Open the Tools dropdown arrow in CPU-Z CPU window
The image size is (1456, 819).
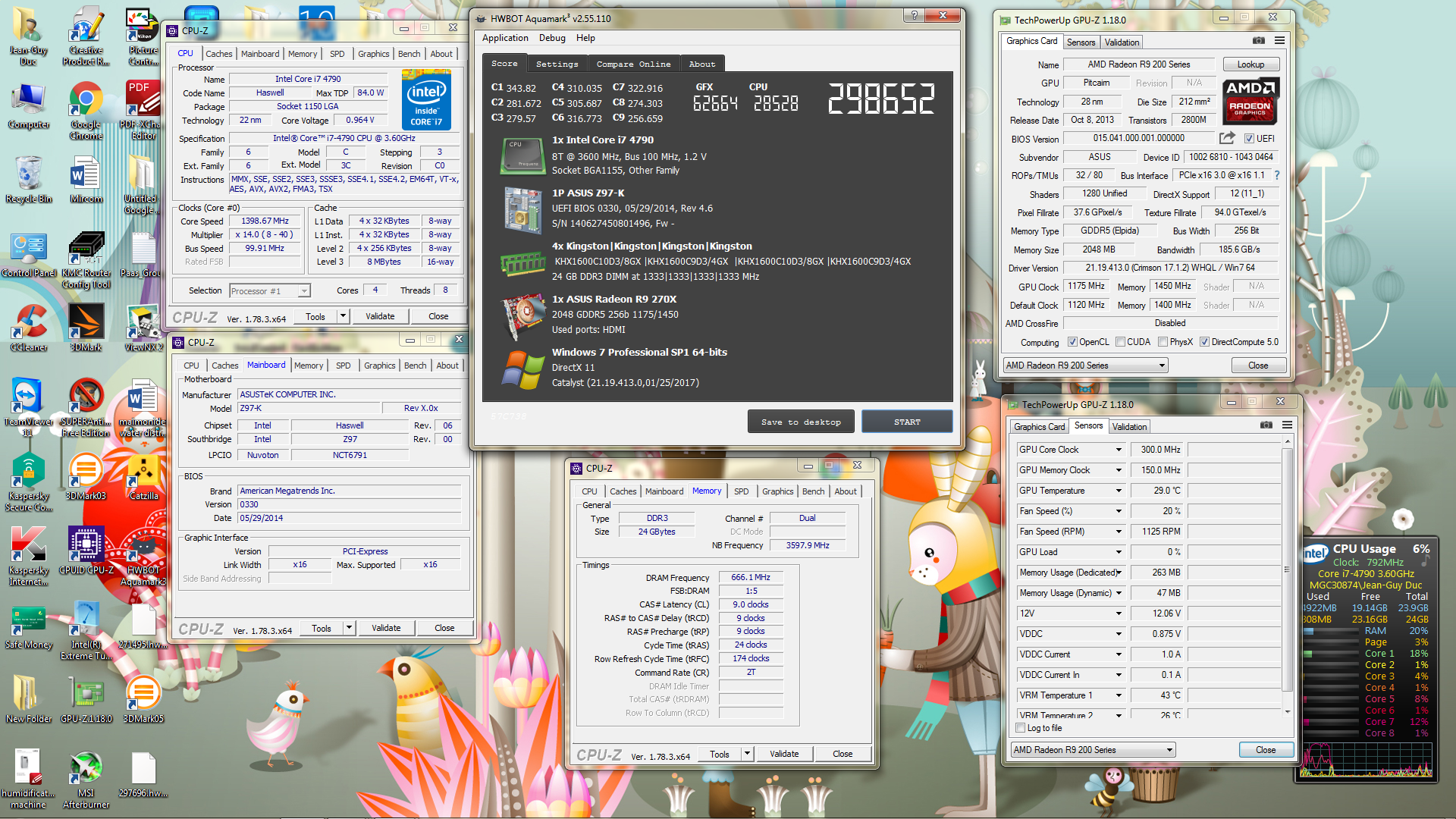coord(343,316)
